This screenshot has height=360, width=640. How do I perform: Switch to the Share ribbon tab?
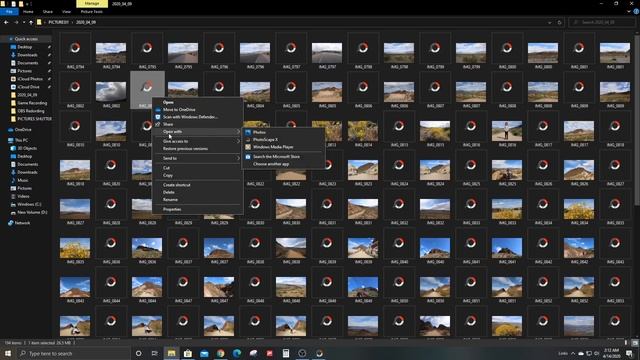pos(48,11)
